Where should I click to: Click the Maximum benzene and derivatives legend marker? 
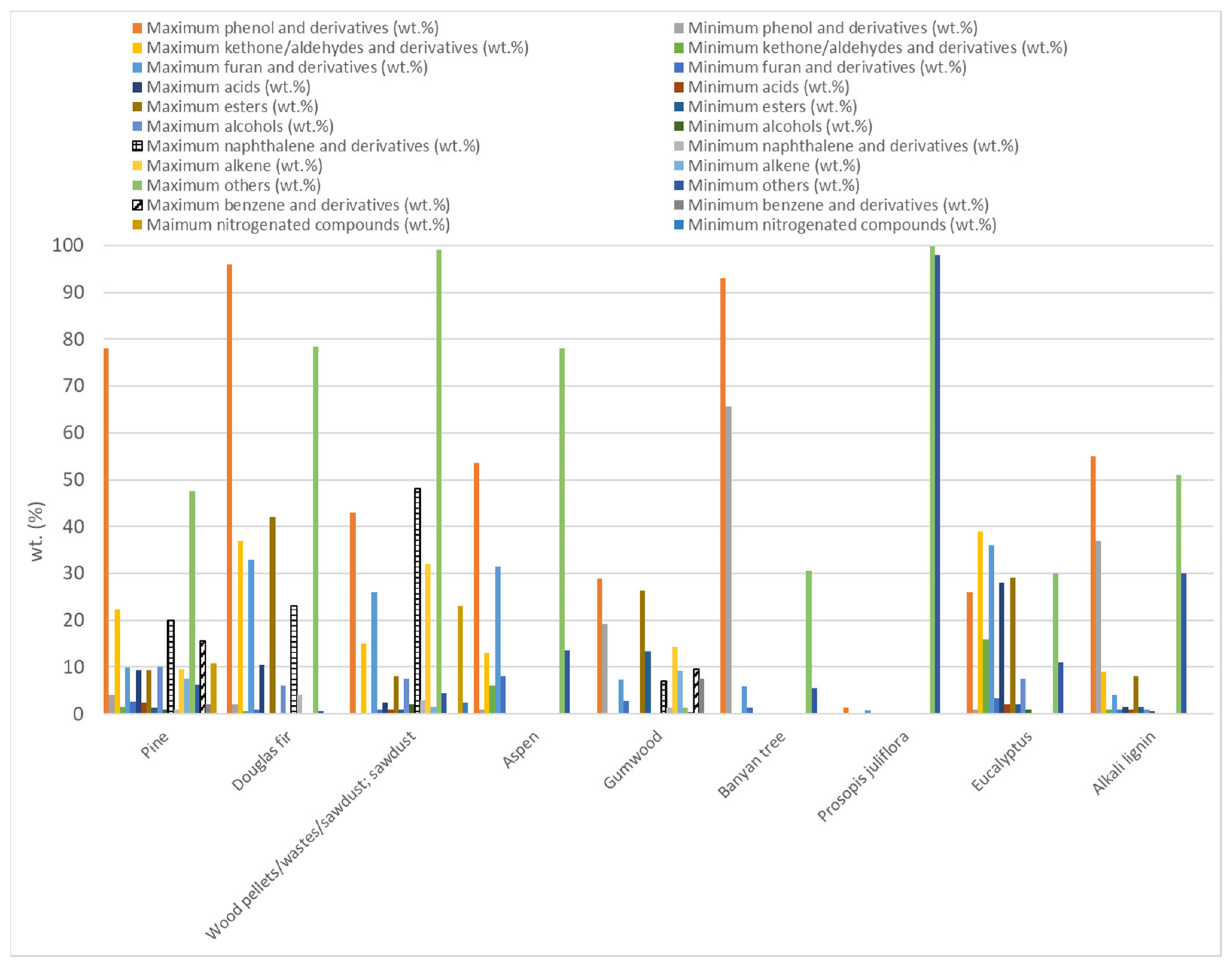(x=137, y=205)
